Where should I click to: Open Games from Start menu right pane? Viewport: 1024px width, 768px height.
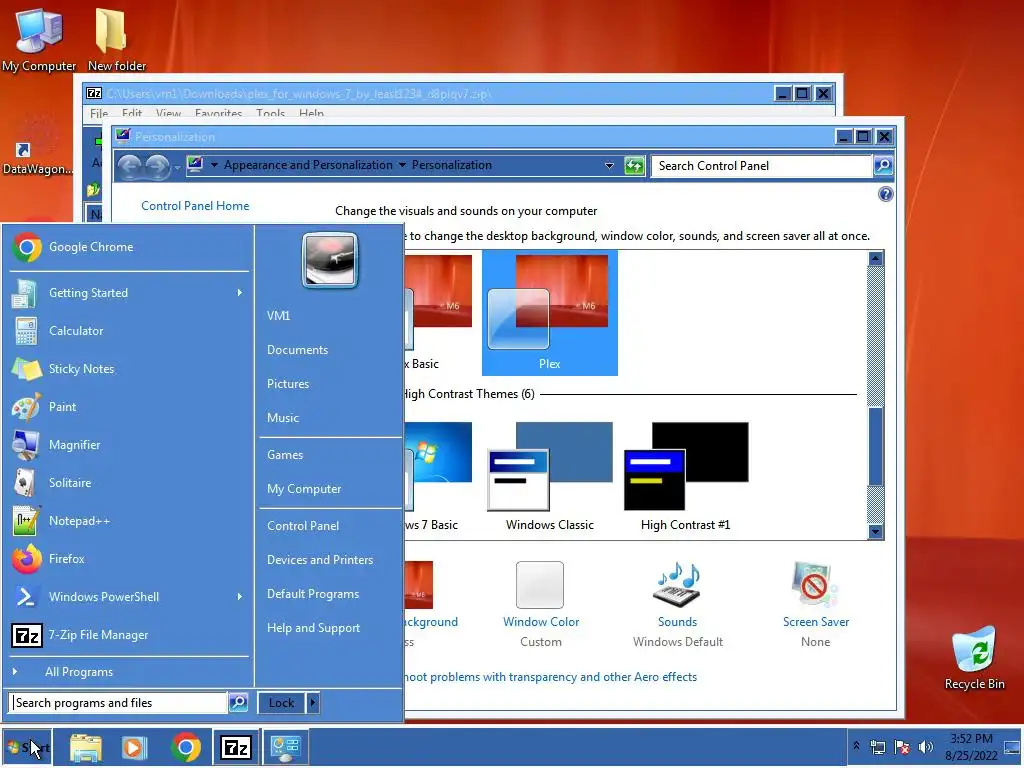285,455
